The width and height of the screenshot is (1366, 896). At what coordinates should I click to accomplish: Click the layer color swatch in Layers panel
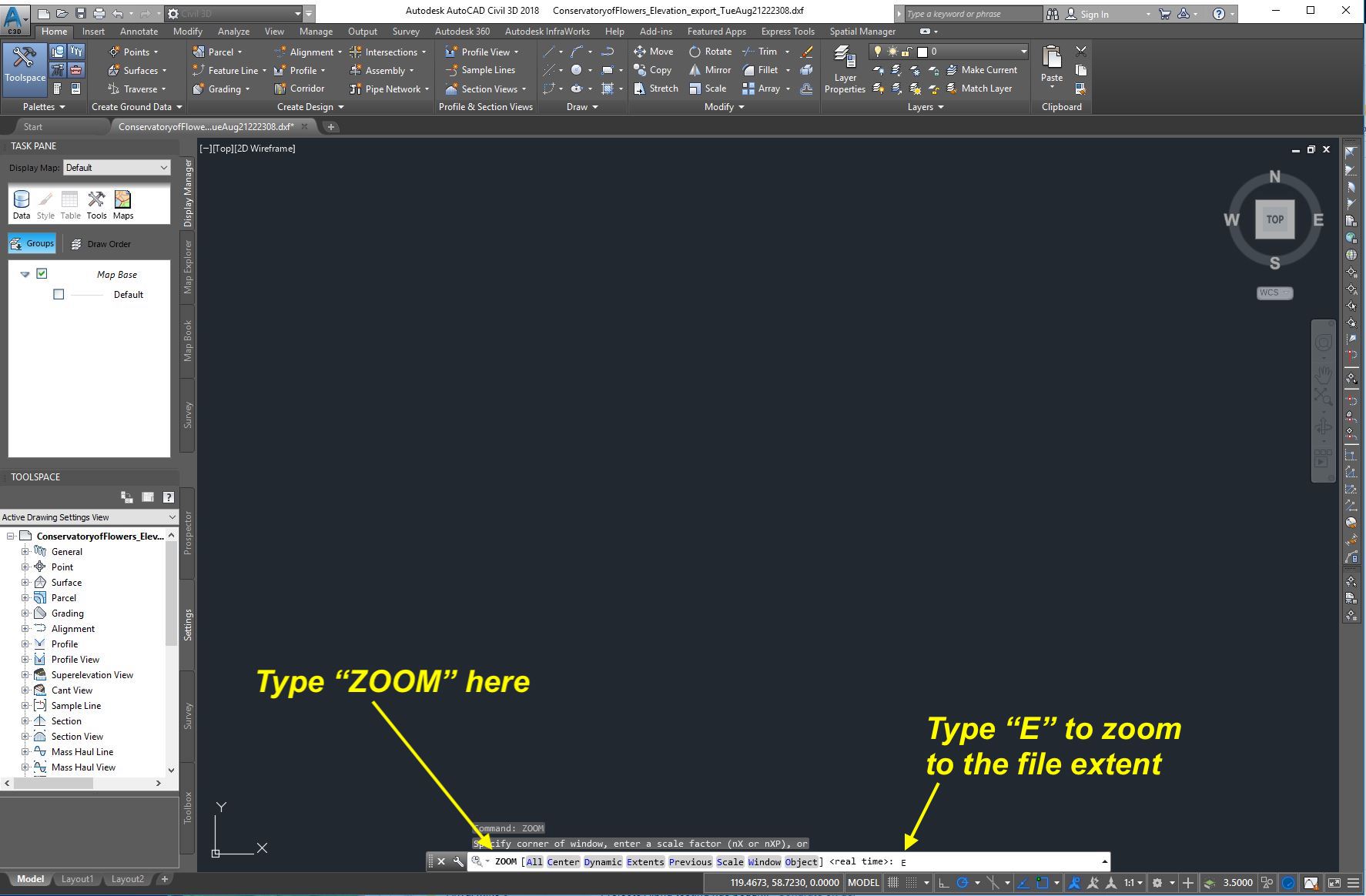point(921,52)
